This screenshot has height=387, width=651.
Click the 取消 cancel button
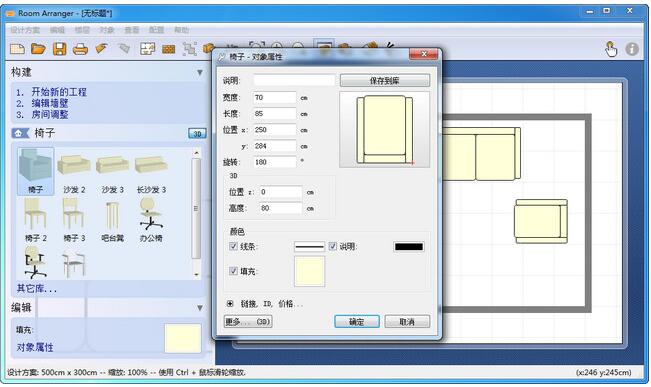click(407, 321)
